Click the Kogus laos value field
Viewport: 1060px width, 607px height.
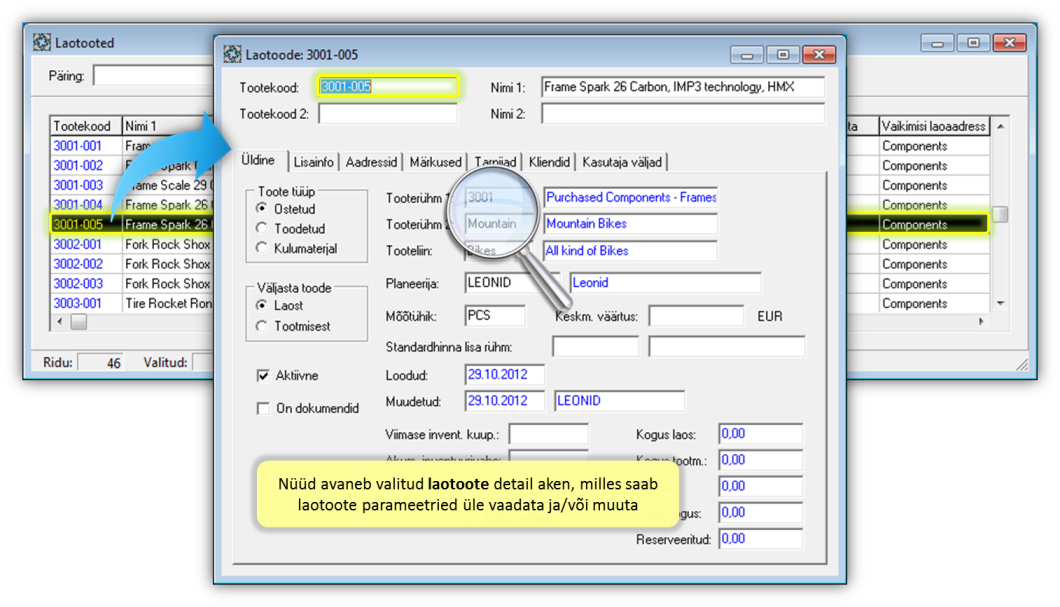click(x=761, y=434)
